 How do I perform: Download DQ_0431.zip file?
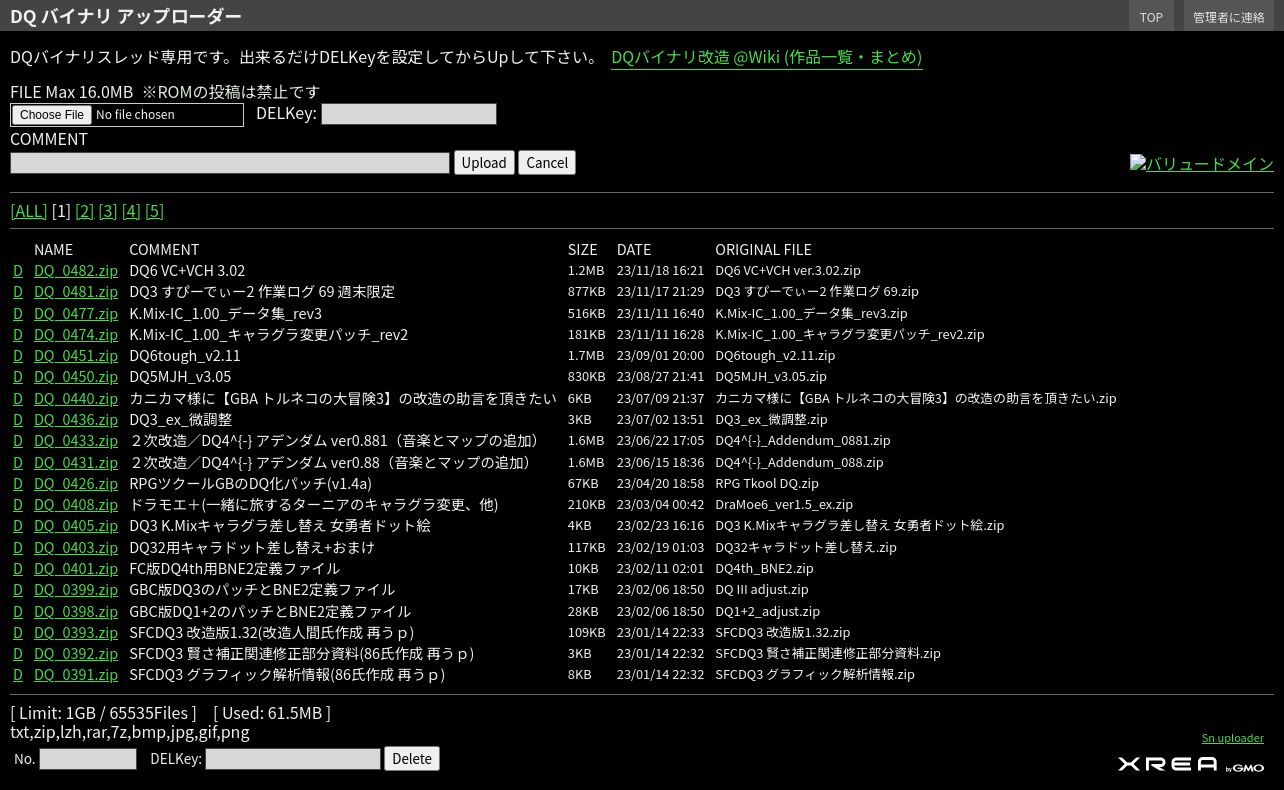click(76, 462)
